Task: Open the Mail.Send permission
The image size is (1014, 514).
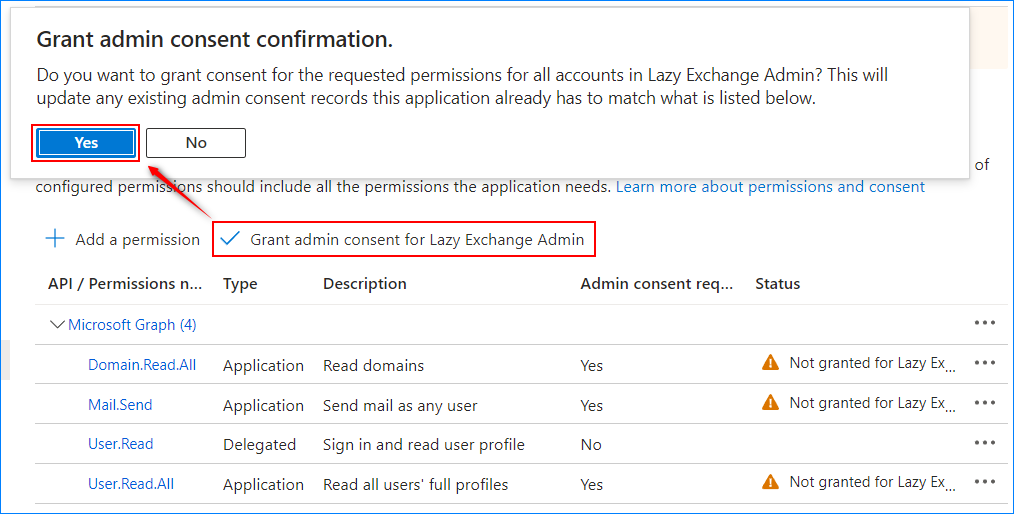Action: coord(120,405)
